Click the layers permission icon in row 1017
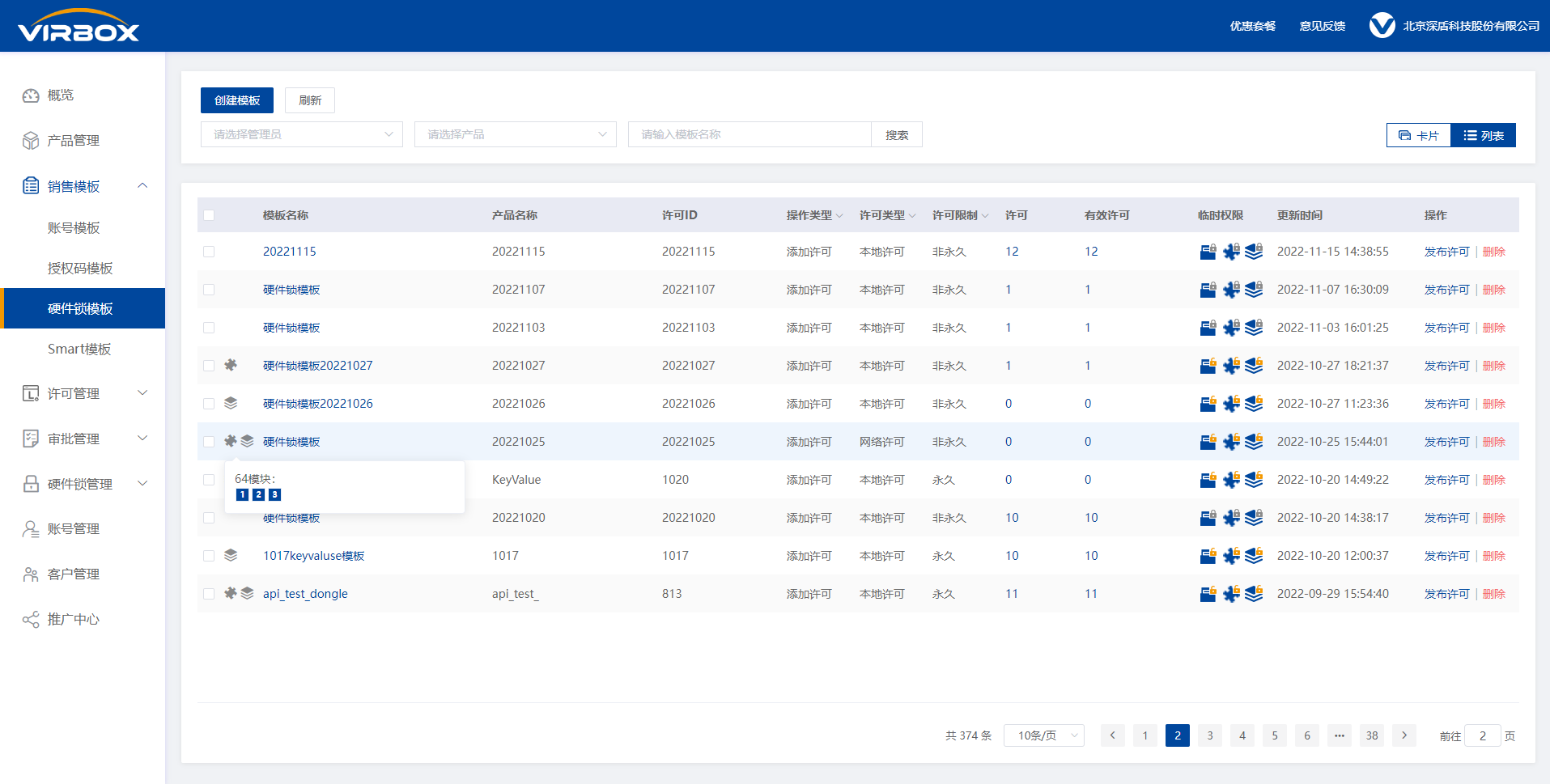Viewport: 1550px width, 784px height. tap(1254, 556)
